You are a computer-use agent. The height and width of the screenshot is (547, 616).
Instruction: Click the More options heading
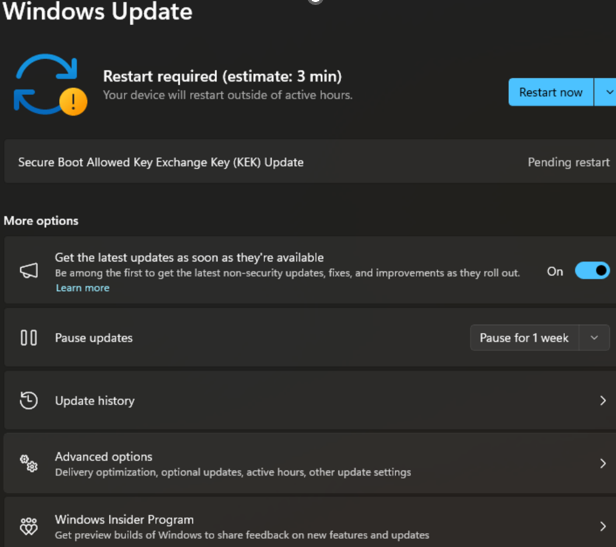tap(41, 221)
